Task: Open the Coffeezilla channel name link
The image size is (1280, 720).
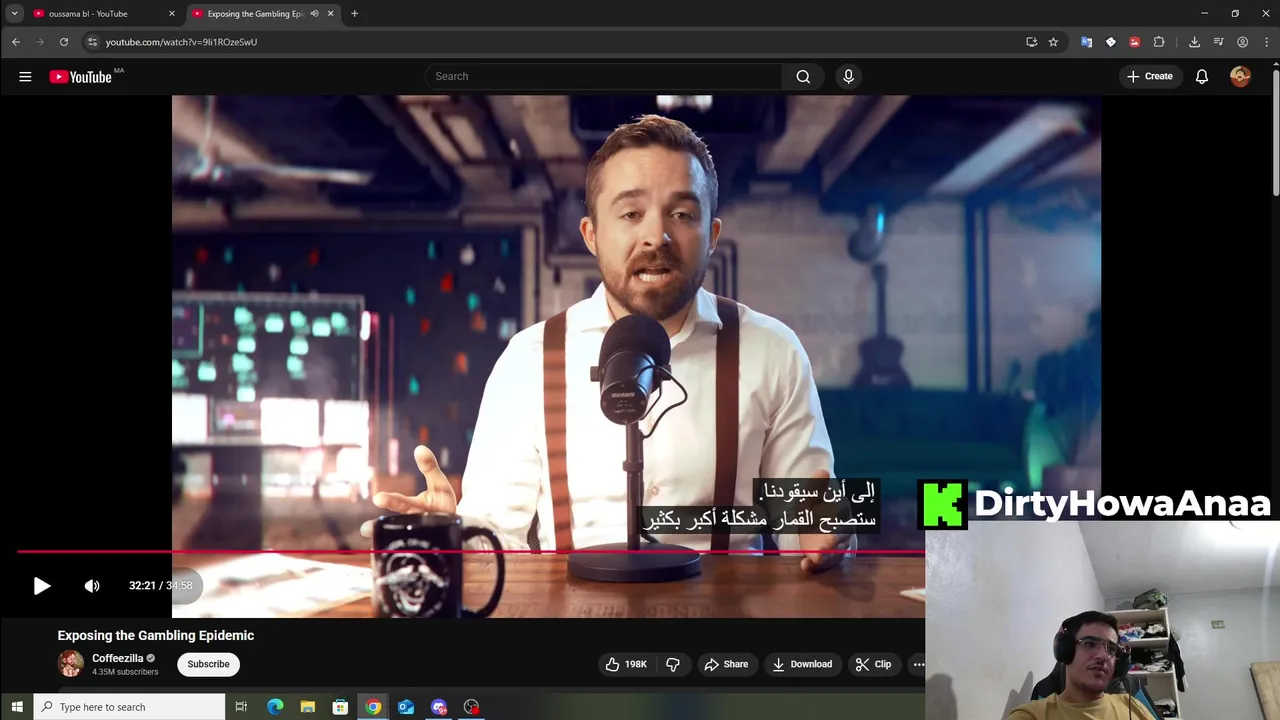Action: pos(118,658)
